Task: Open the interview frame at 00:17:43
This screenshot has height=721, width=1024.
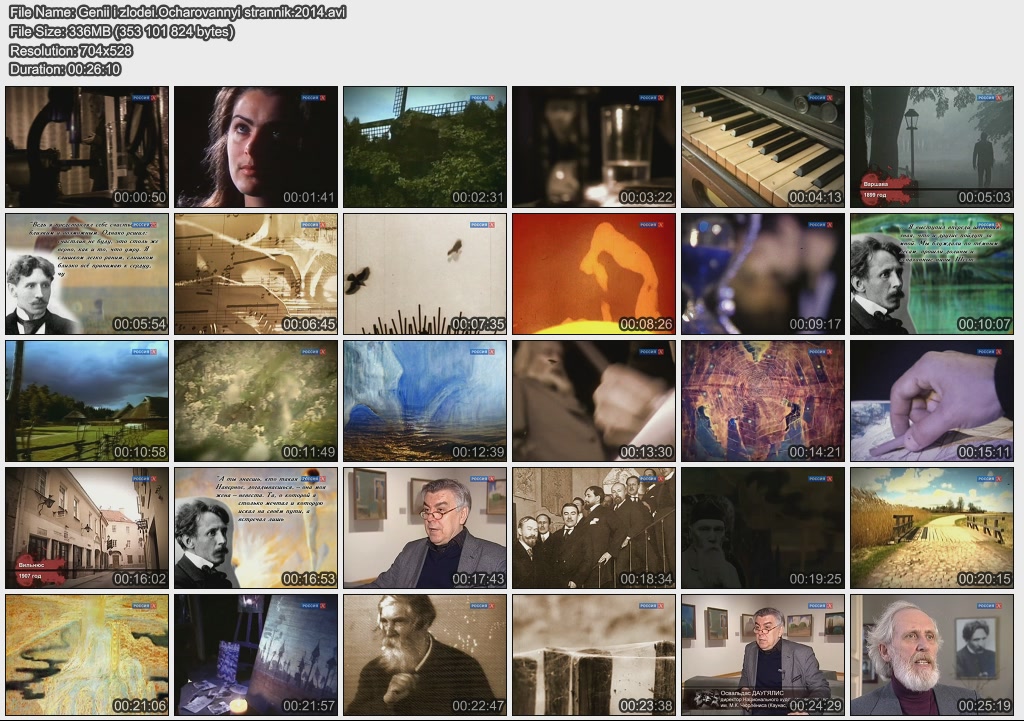Action: [x=425, y=527]
